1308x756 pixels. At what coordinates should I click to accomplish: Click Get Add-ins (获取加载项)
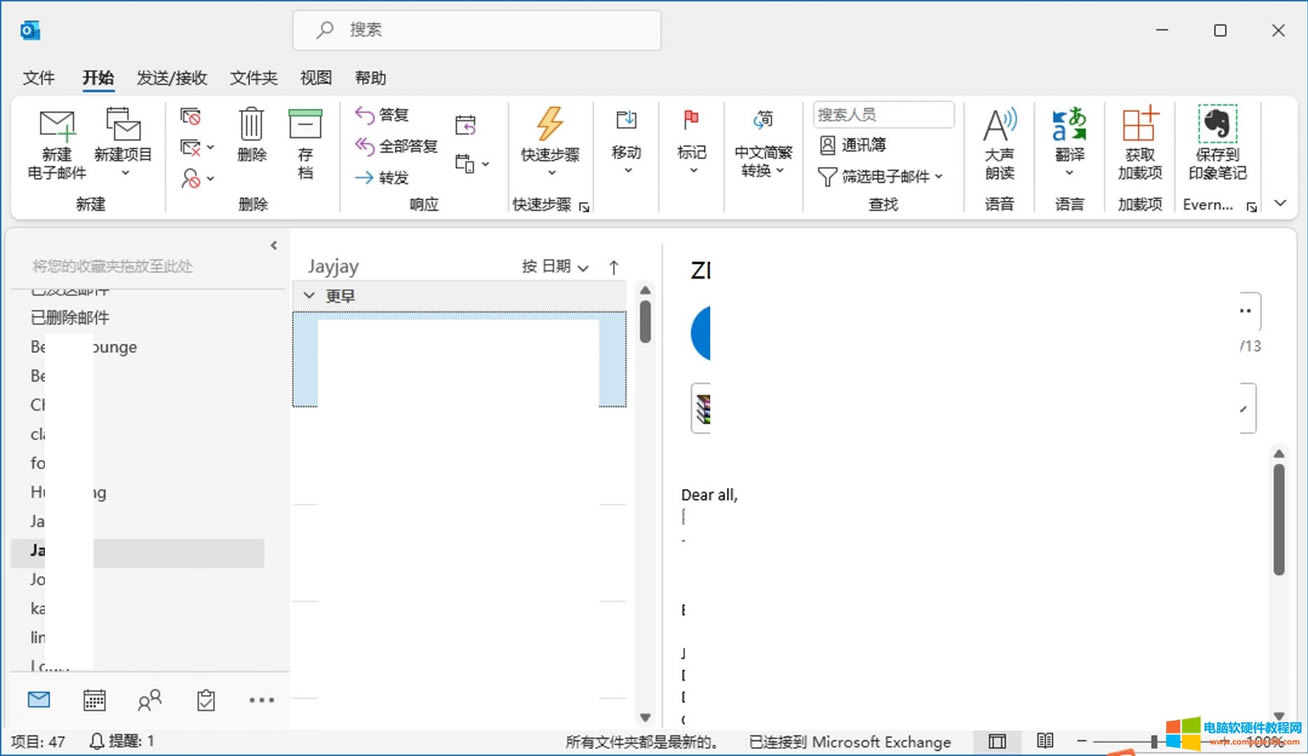[1140, 144]
